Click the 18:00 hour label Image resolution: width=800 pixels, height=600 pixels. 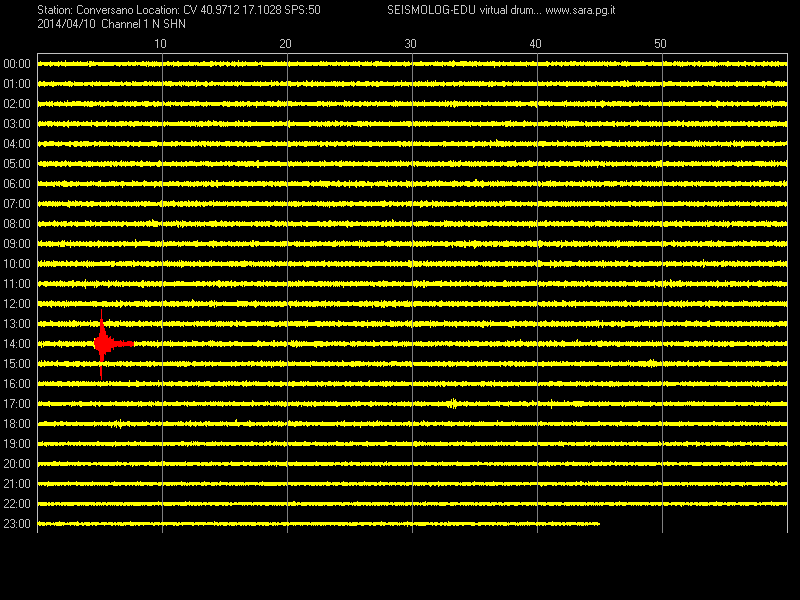click(17, 424)
